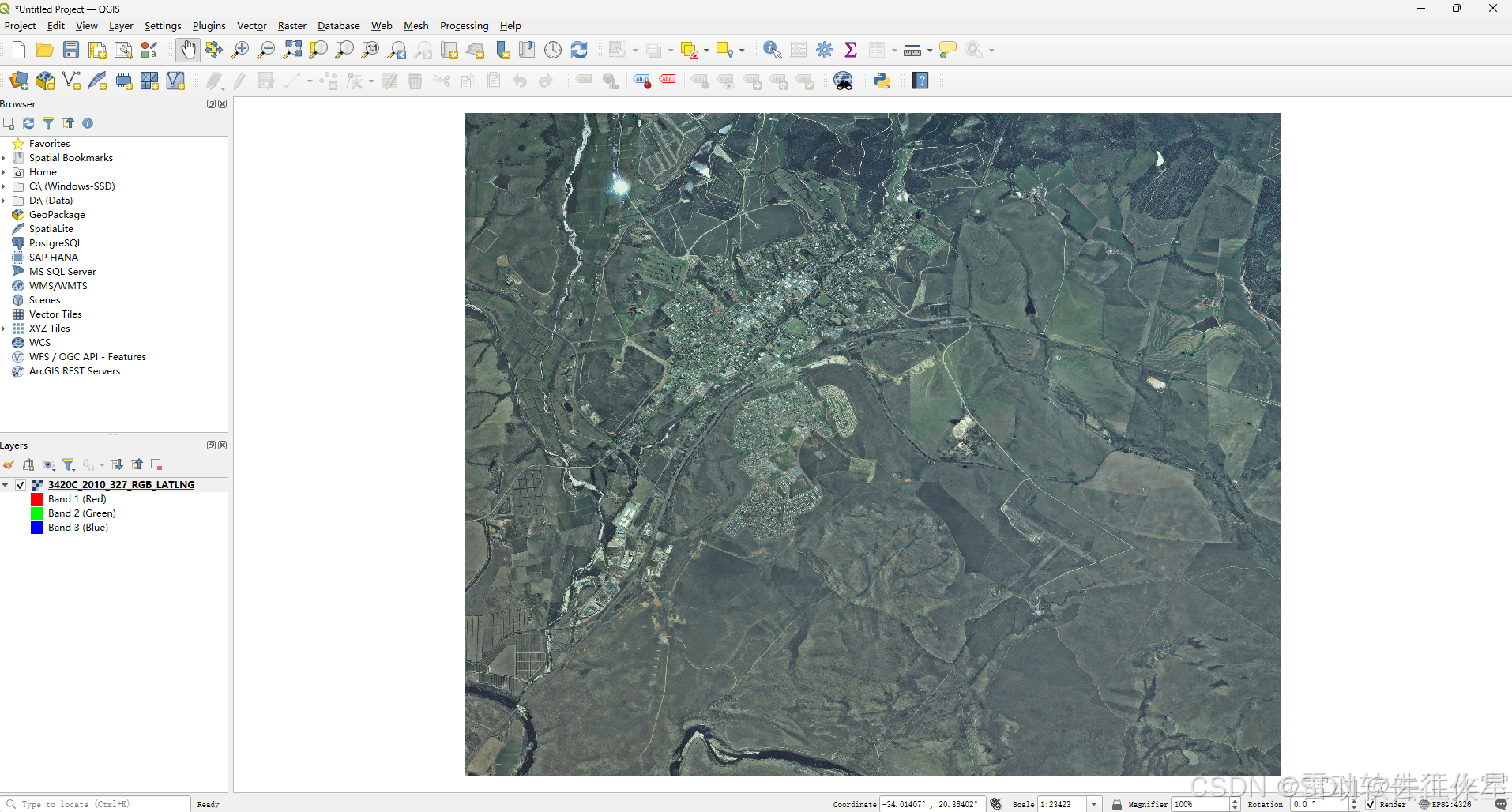Click the EPSG:4326 CRS button
Viewport: 1512px width, 812px height.
pyautogui.click(x=1445, y=804)
